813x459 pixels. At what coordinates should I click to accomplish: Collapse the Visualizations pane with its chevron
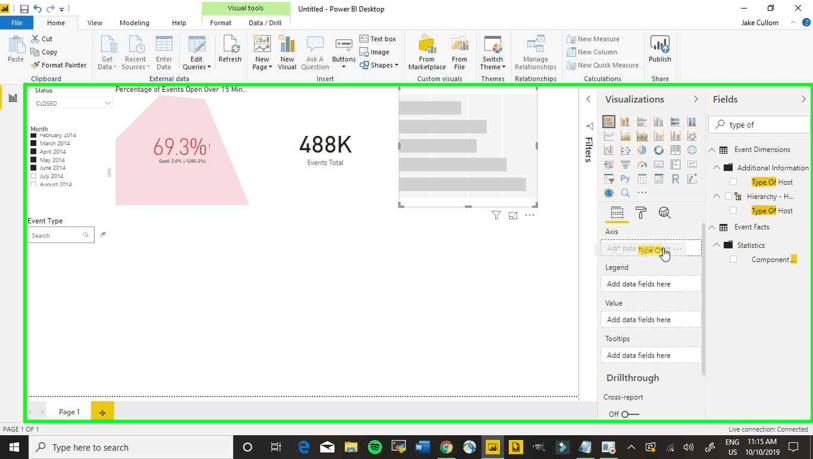coord(695,99)
